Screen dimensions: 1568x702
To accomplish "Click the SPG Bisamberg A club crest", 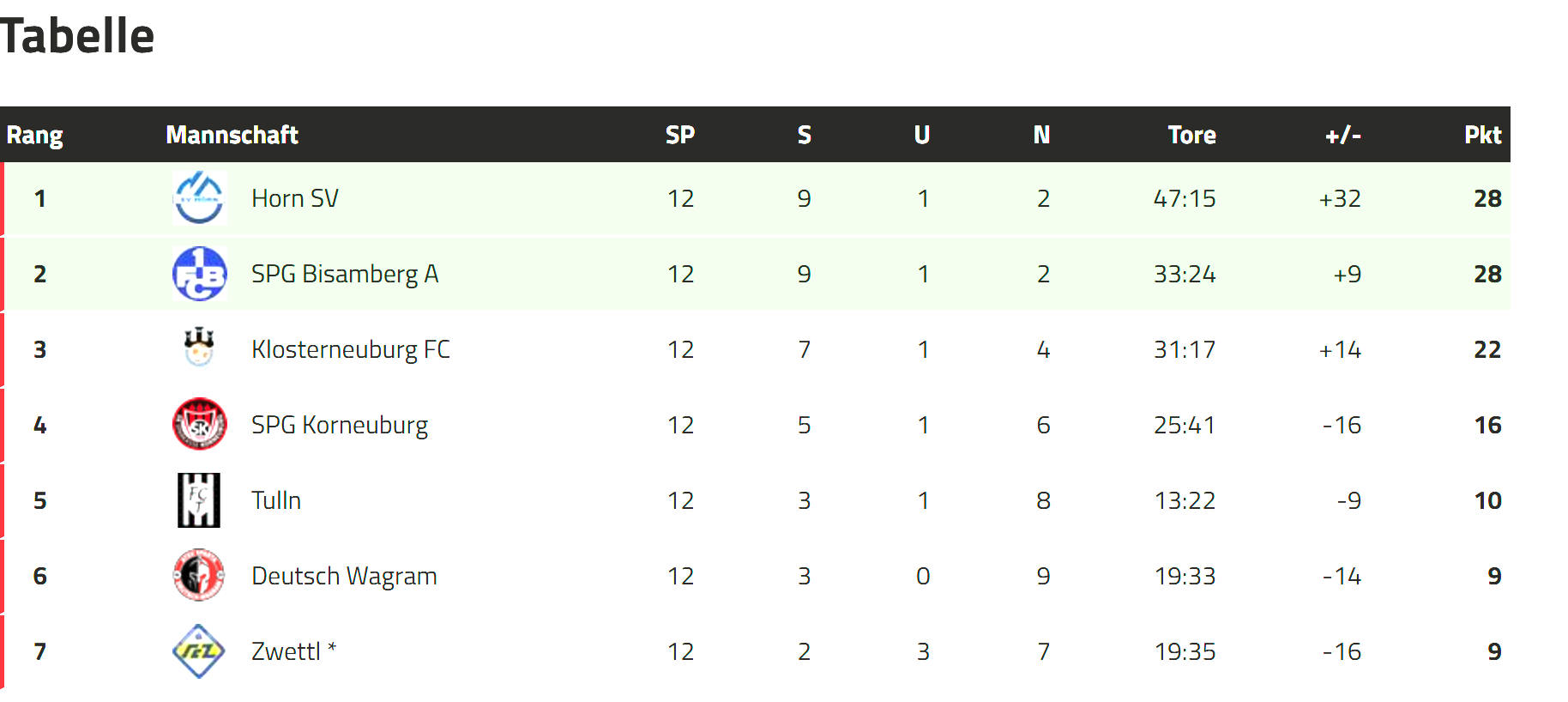I will [x=199, y=274].
